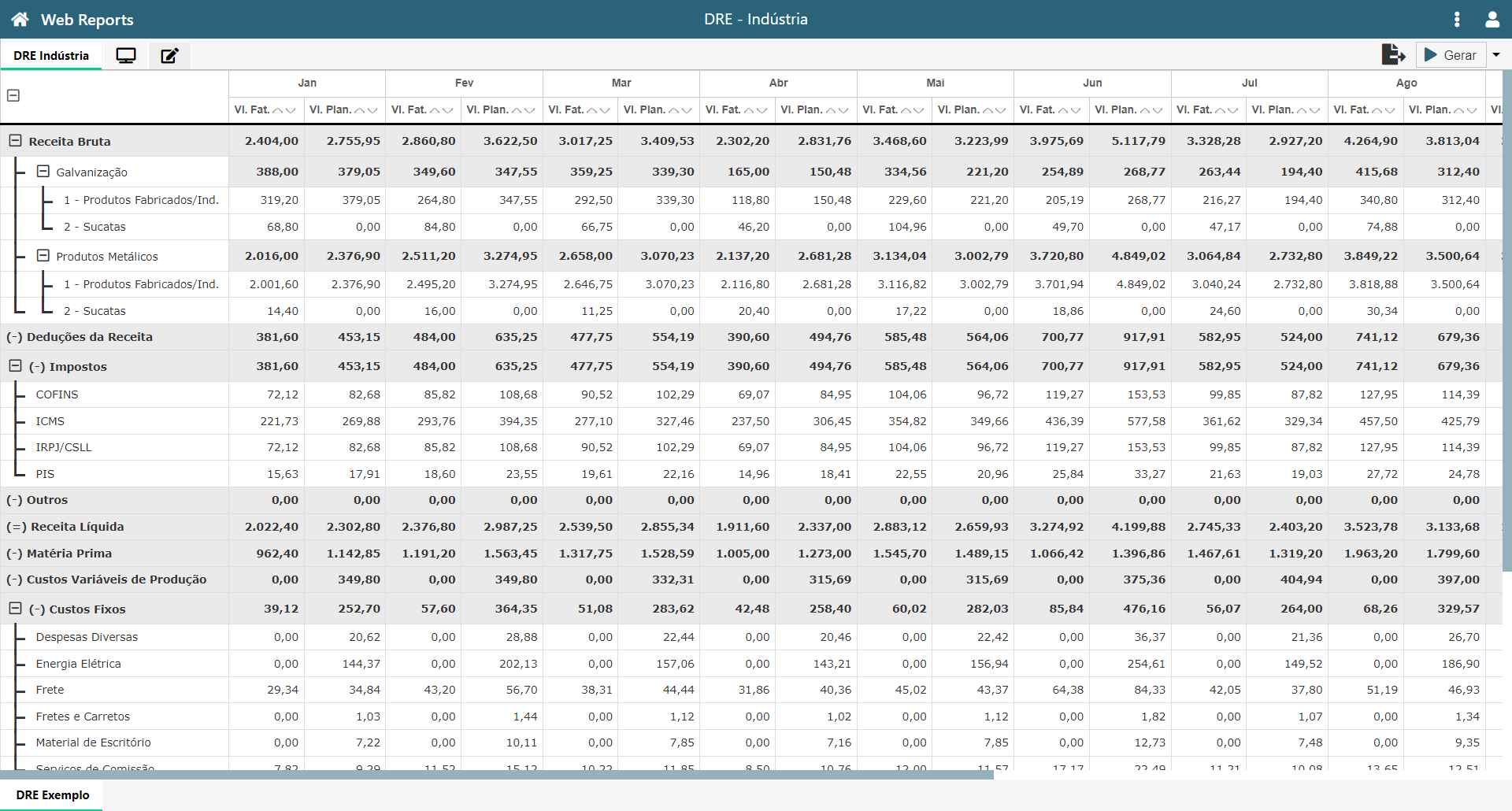Sort Jan Vl. Plan. ascending
Viewport: 1512px width, 811px height.
point(359,110)
